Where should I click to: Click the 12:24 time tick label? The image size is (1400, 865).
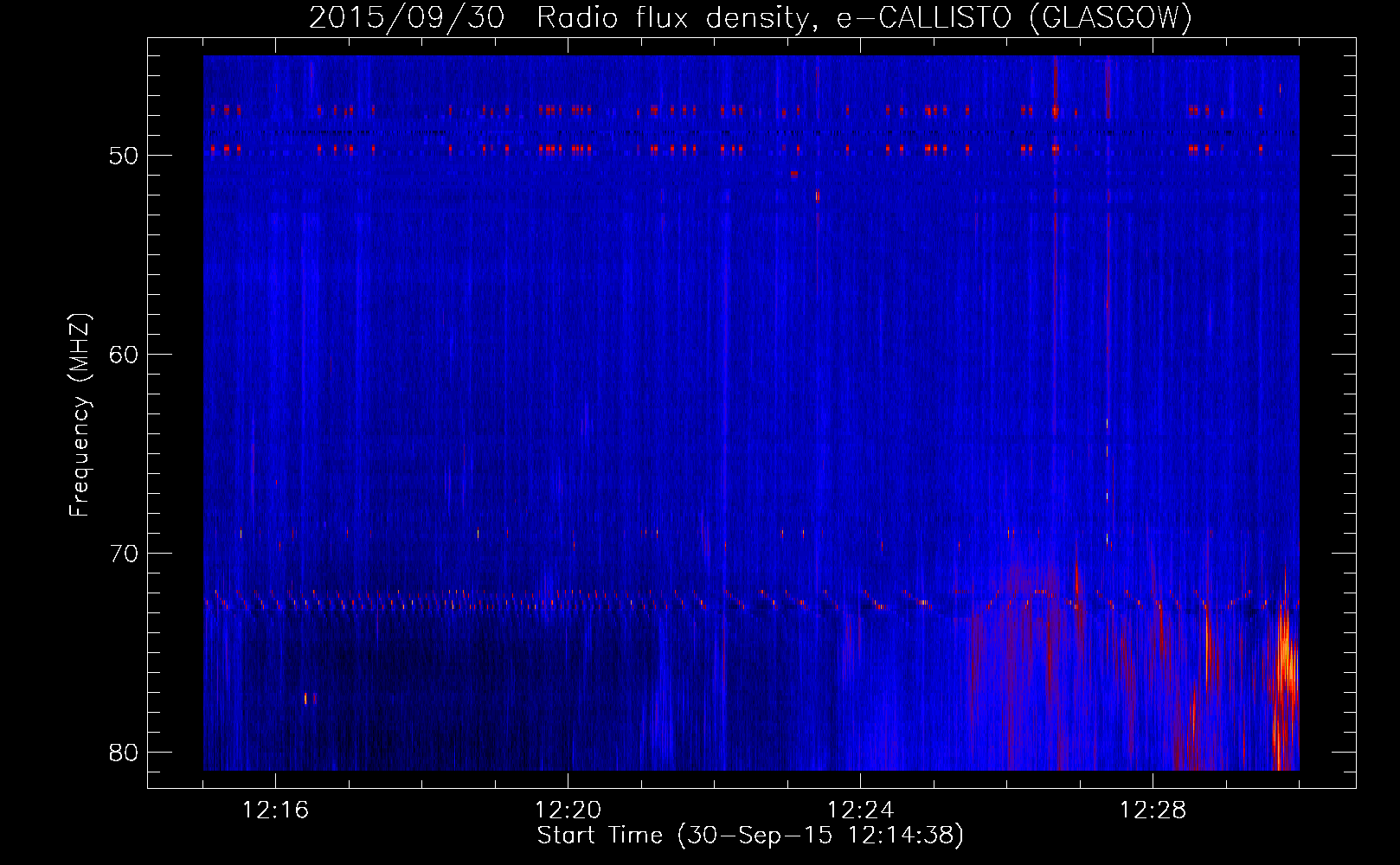click(860, 811)
